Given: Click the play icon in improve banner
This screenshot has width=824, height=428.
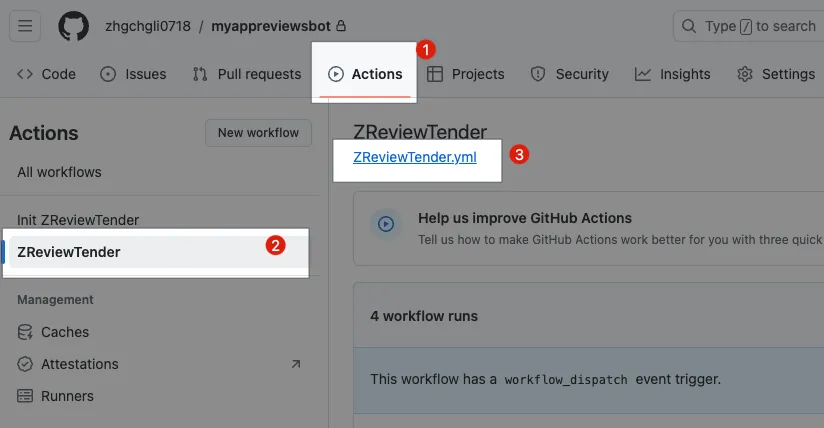Looking at the screenshot, I should (x=386, y=224).
